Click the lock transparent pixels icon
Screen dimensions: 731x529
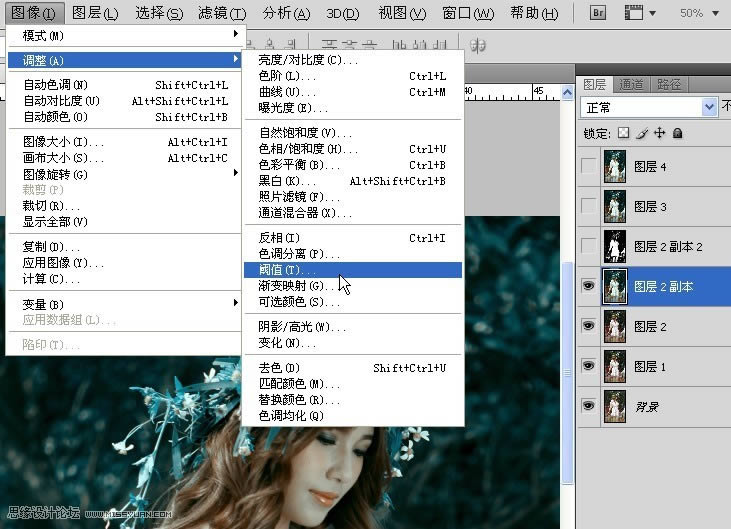[x=624, y=132]
